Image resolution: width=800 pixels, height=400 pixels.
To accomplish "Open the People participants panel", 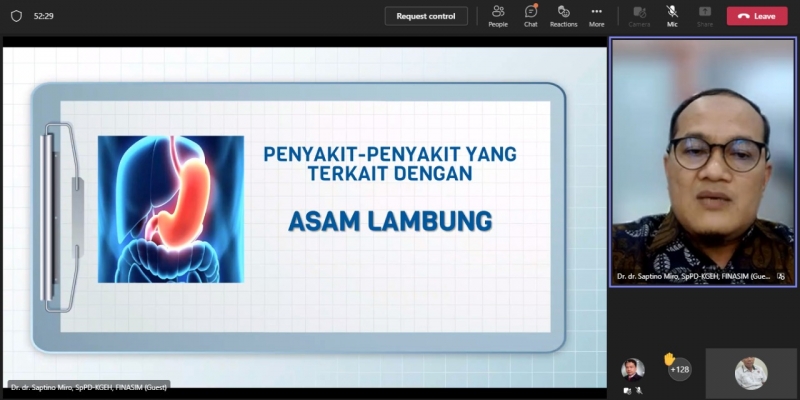I will 497,15.
